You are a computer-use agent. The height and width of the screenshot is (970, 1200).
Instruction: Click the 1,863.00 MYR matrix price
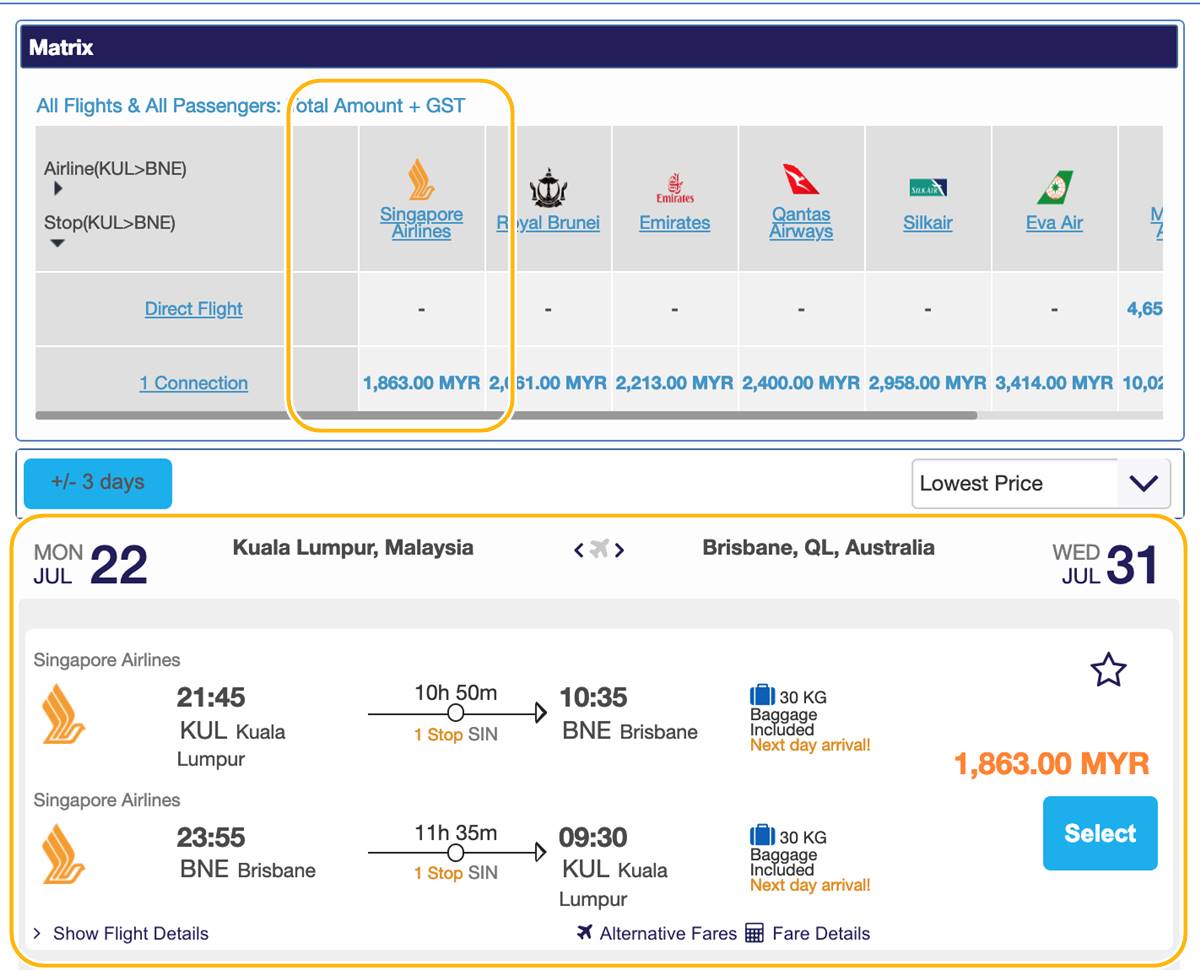pyautogui.click(x=421, y=383)
